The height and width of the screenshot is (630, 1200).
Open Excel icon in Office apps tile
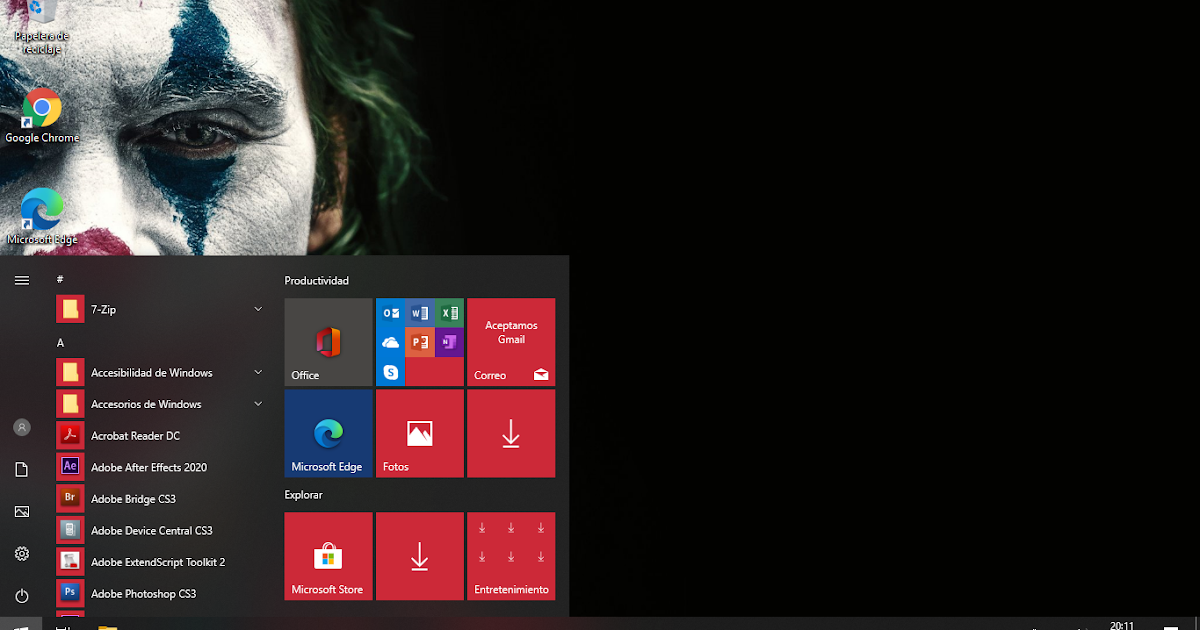[449, 313]
